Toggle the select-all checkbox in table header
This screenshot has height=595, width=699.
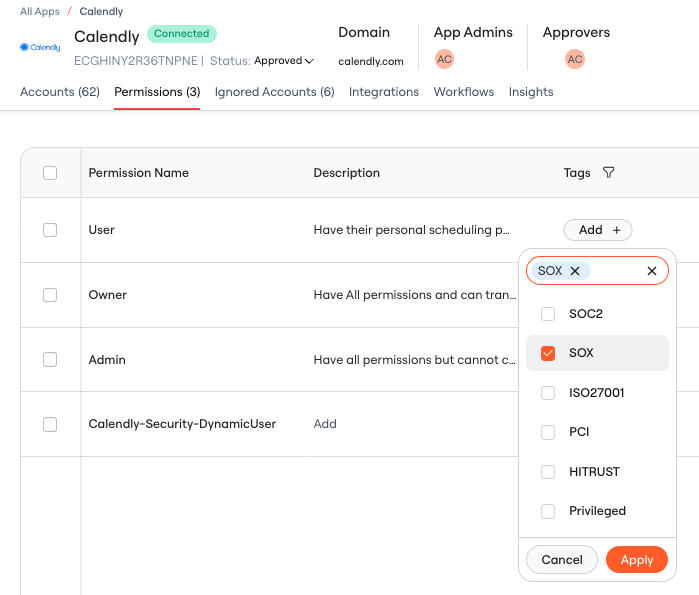coord(50,173)
